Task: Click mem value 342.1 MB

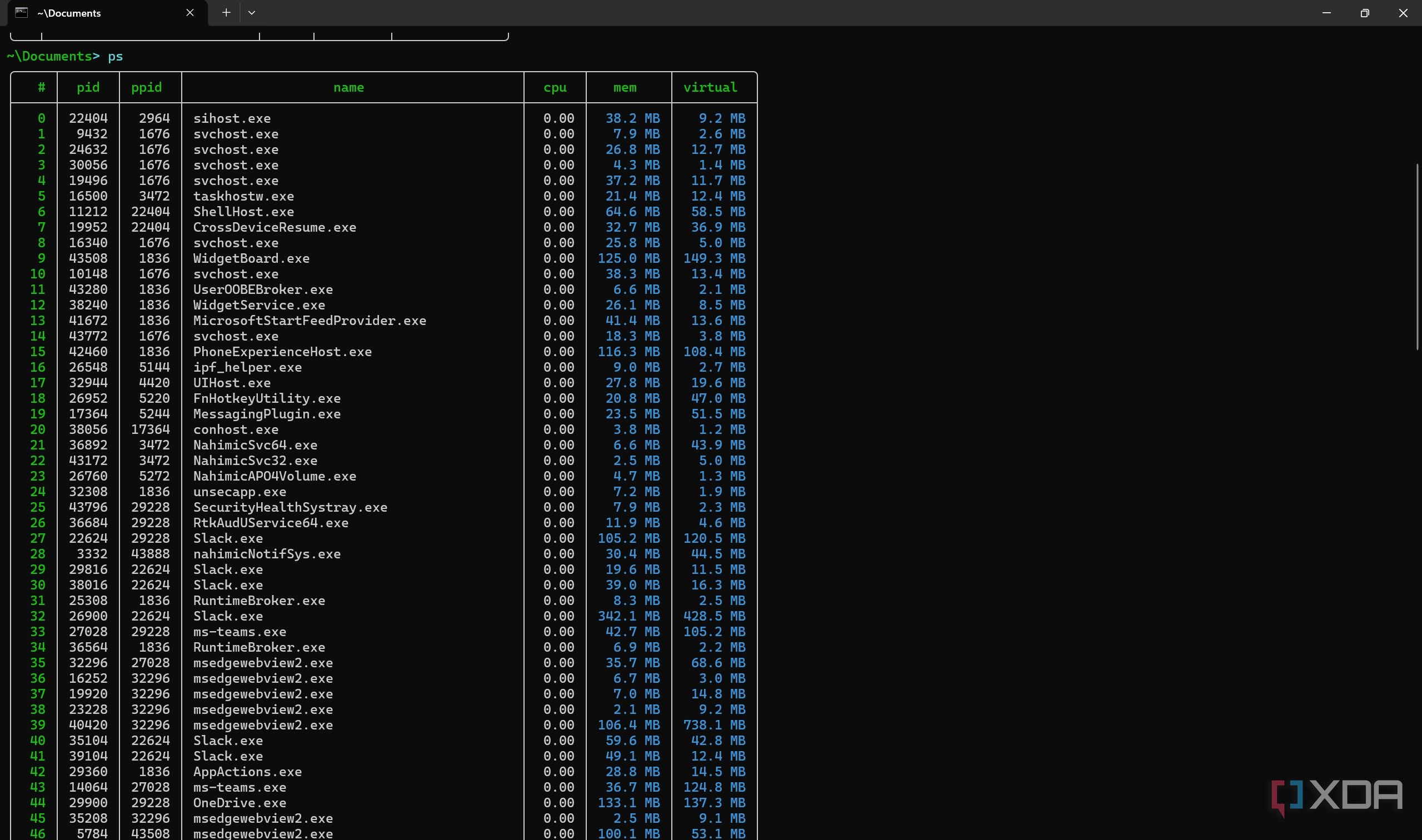Action: click(x=629, y=616)
